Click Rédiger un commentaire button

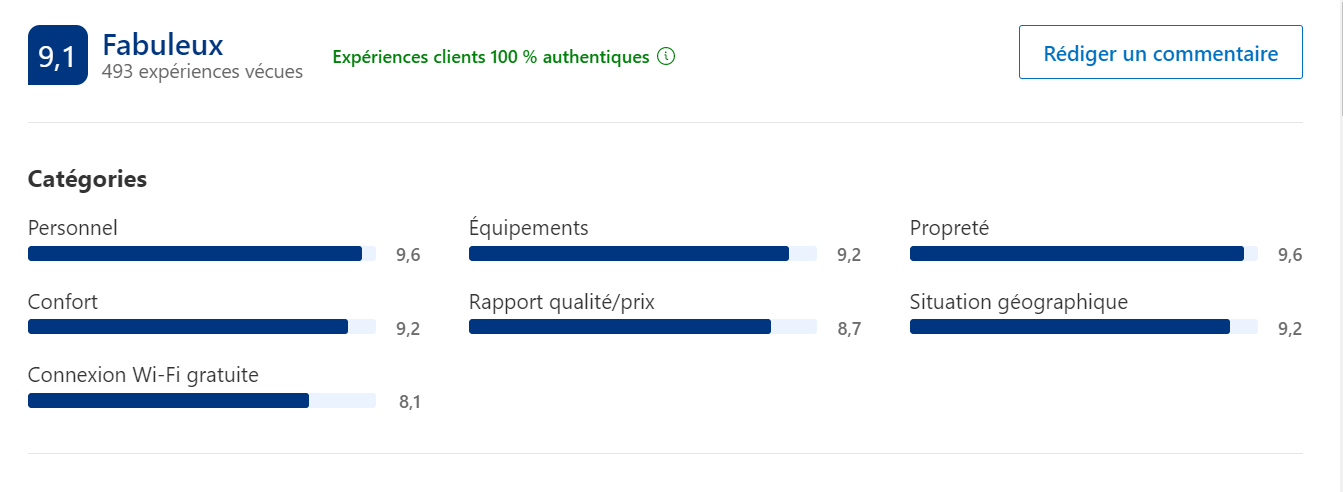click(1160, 52)
